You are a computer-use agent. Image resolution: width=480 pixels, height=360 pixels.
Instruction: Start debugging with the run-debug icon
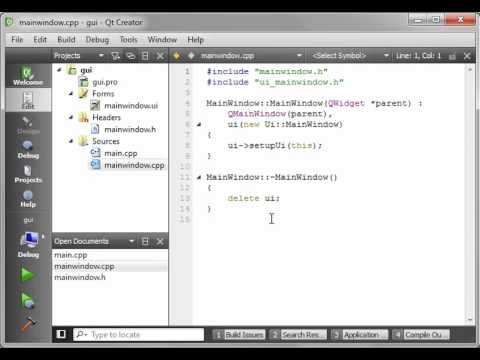tap(27, 300)
